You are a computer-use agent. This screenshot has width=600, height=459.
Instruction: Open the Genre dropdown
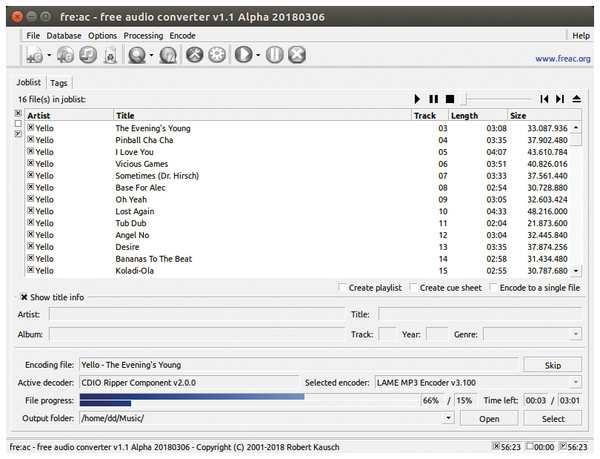point(576,334)
